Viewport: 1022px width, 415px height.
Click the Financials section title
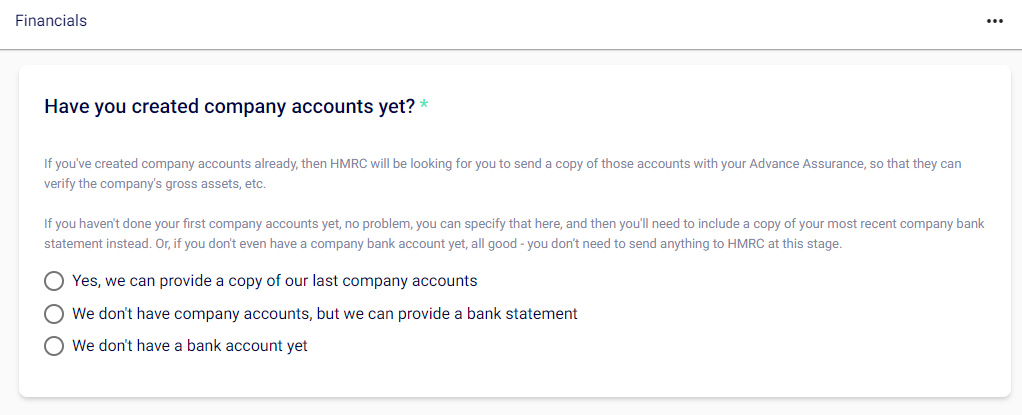click(51, 21)
